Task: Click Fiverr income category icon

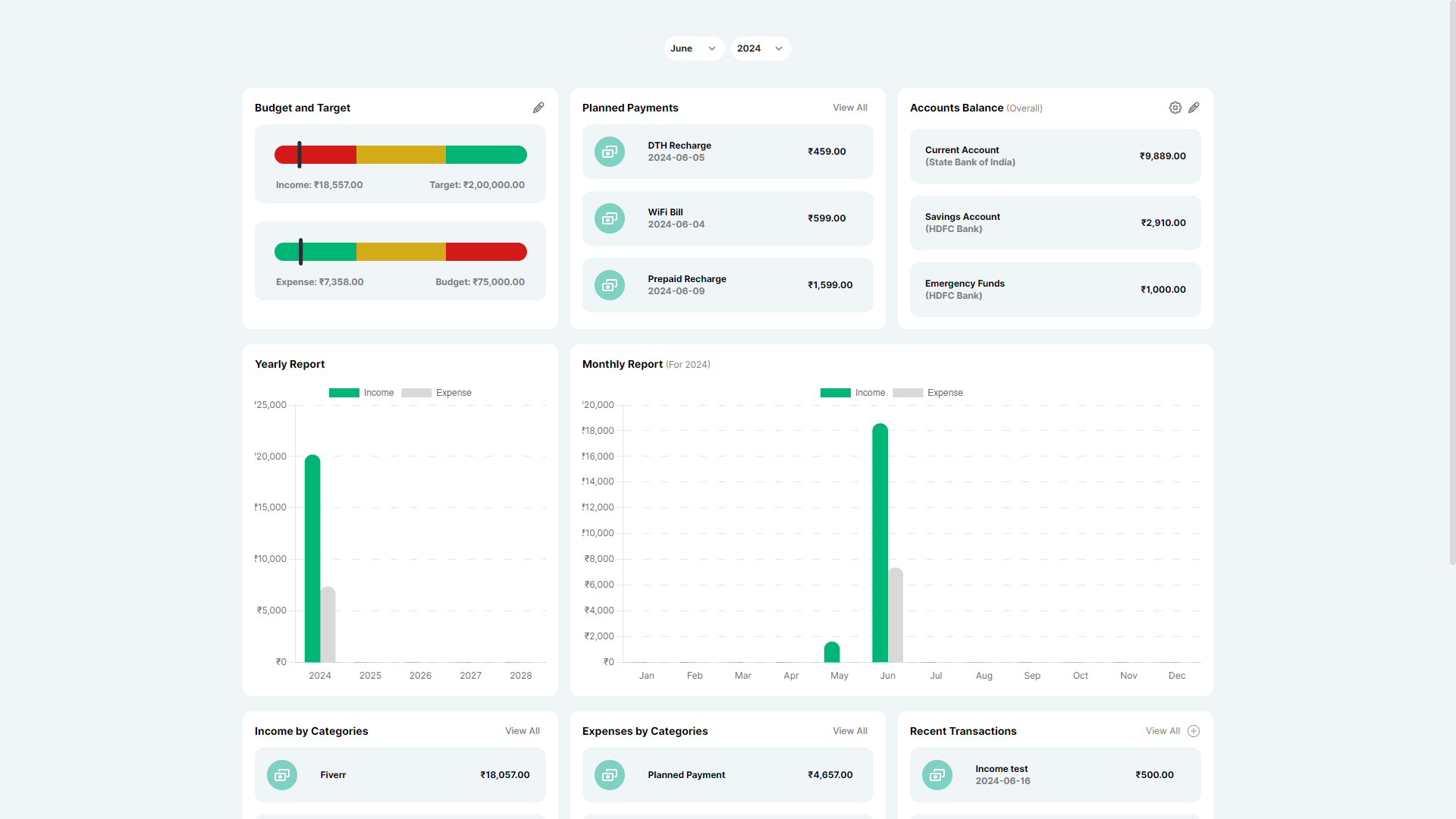Action: click(x=282, y=775)
